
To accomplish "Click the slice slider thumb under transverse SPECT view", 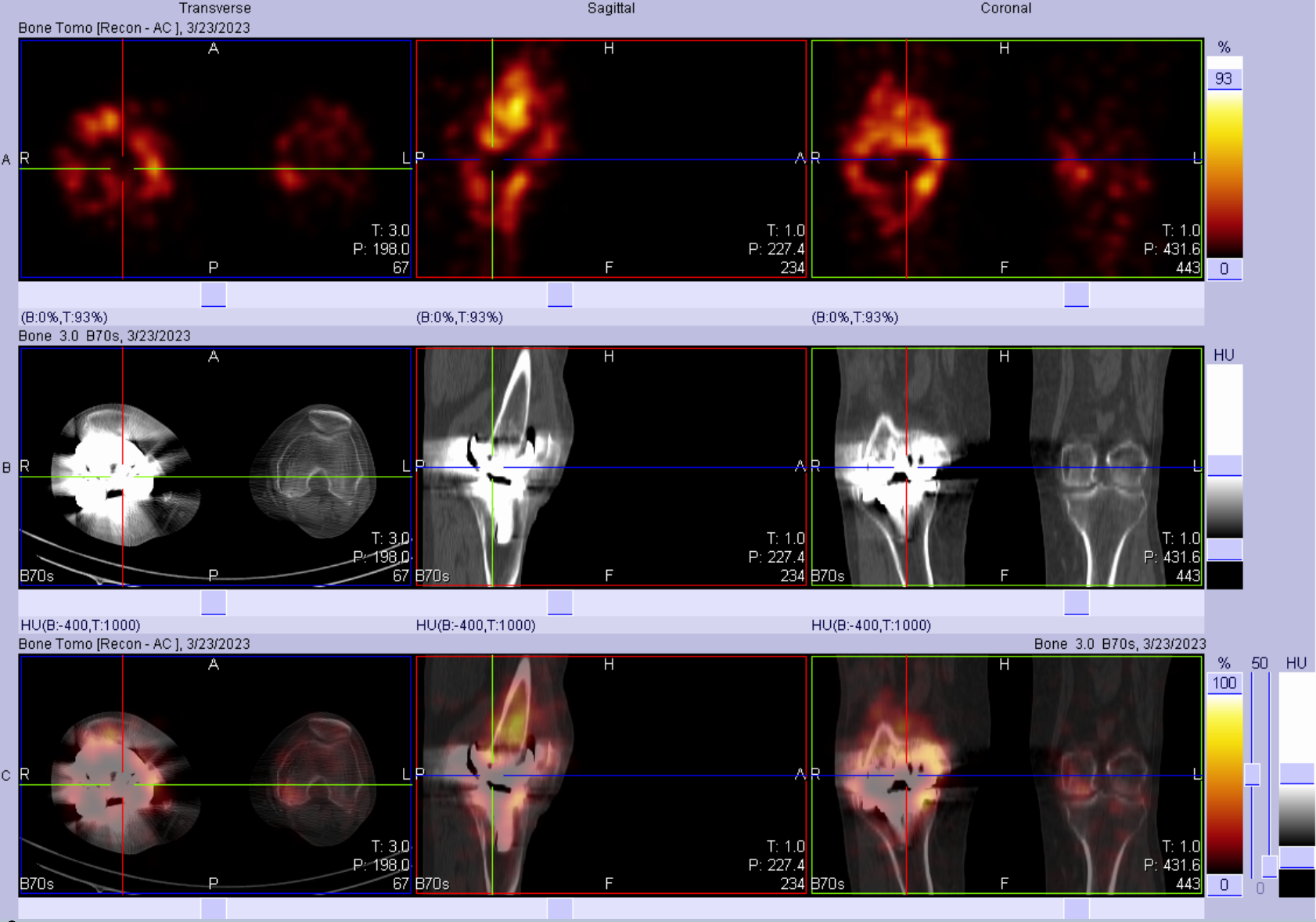I will tap(214, 295).
